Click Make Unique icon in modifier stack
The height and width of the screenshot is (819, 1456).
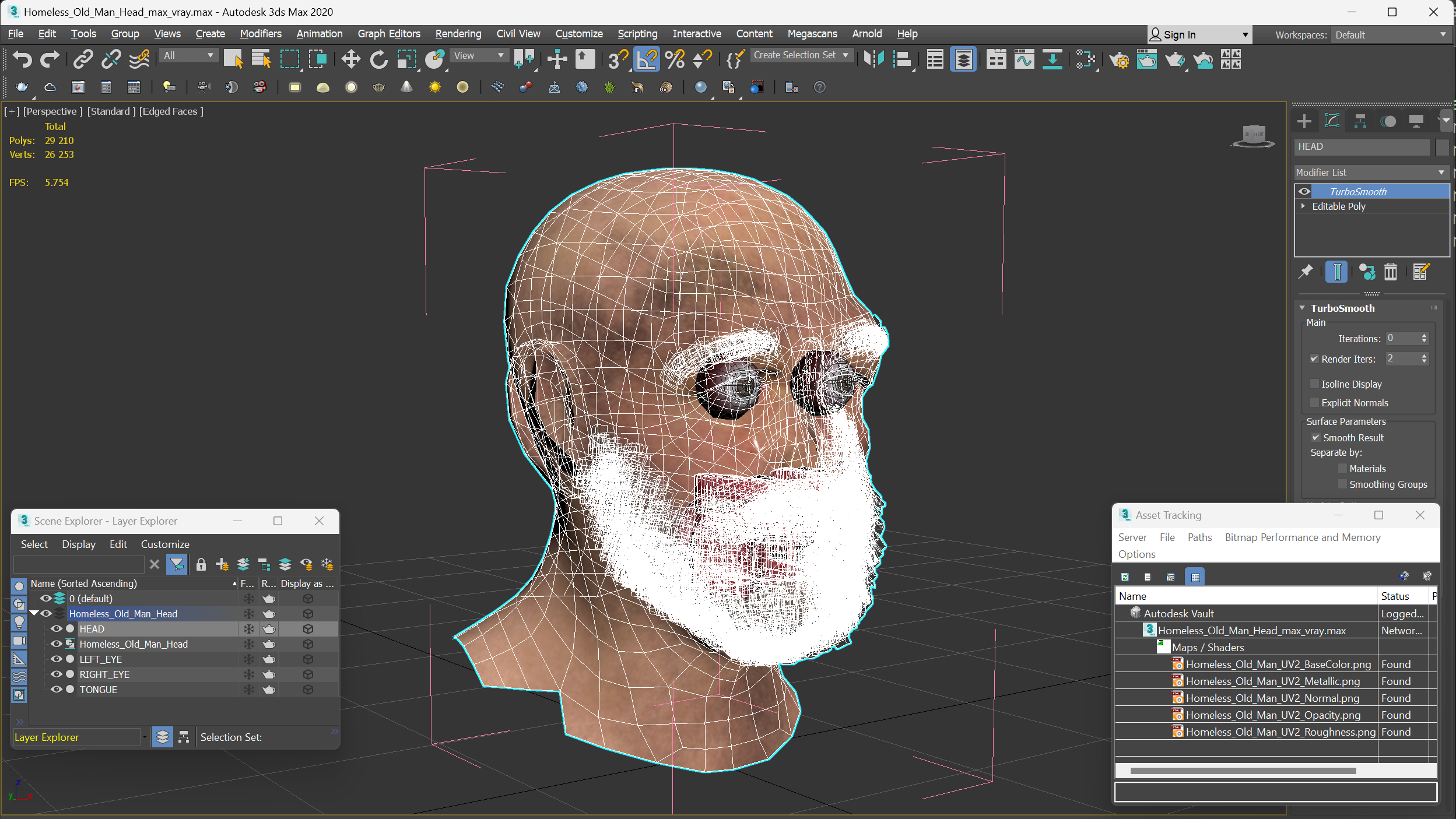point(1367,272)
